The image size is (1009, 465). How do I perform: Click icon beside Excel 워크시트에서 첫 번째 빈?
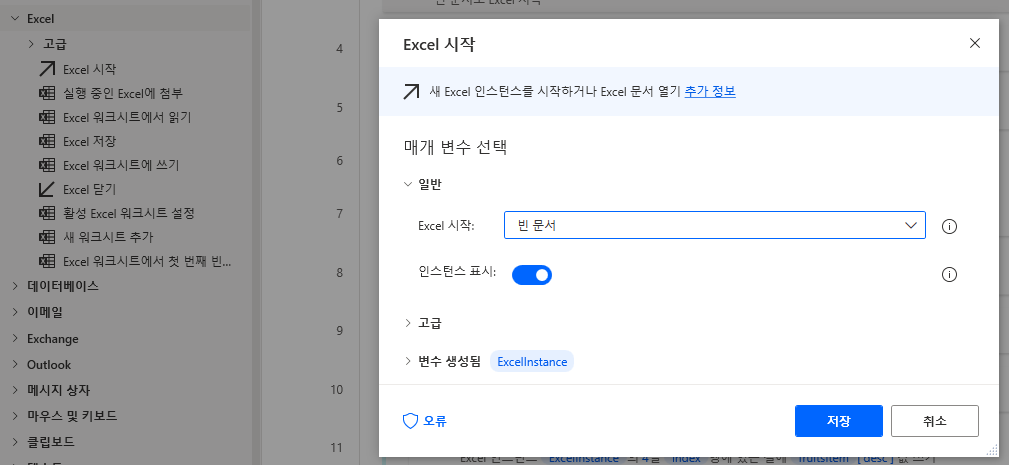[x=47, y=261]
